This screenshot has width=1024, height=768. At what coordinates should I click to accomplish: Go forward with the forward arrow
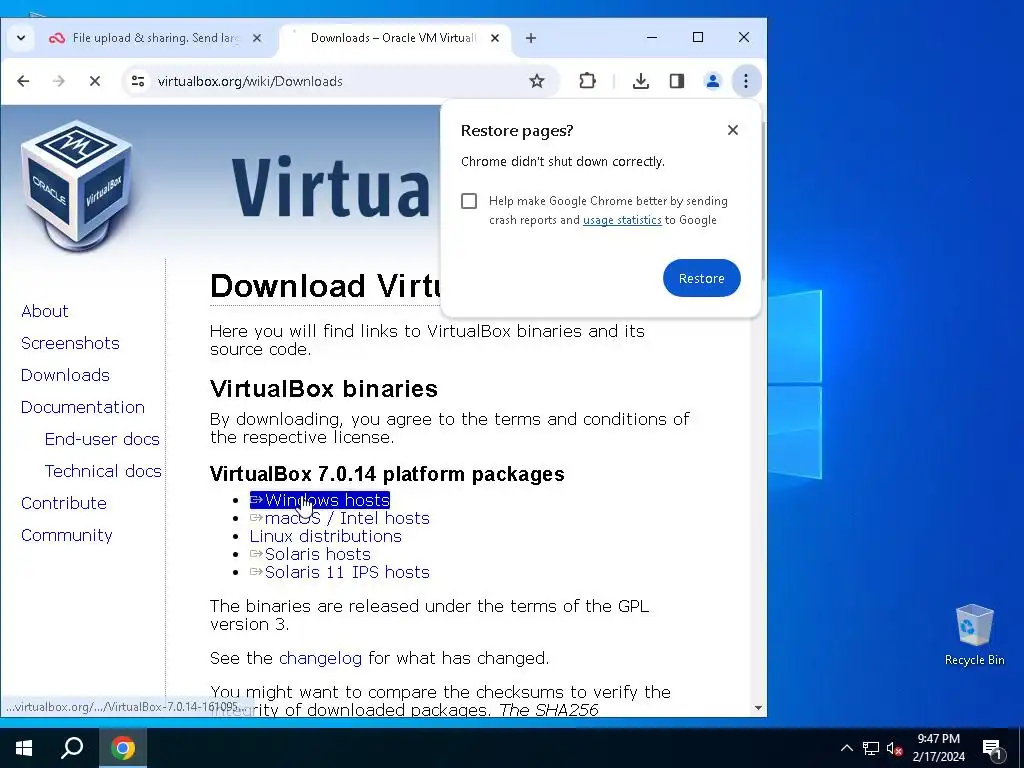pyautogui.click(x=59, y=81)
